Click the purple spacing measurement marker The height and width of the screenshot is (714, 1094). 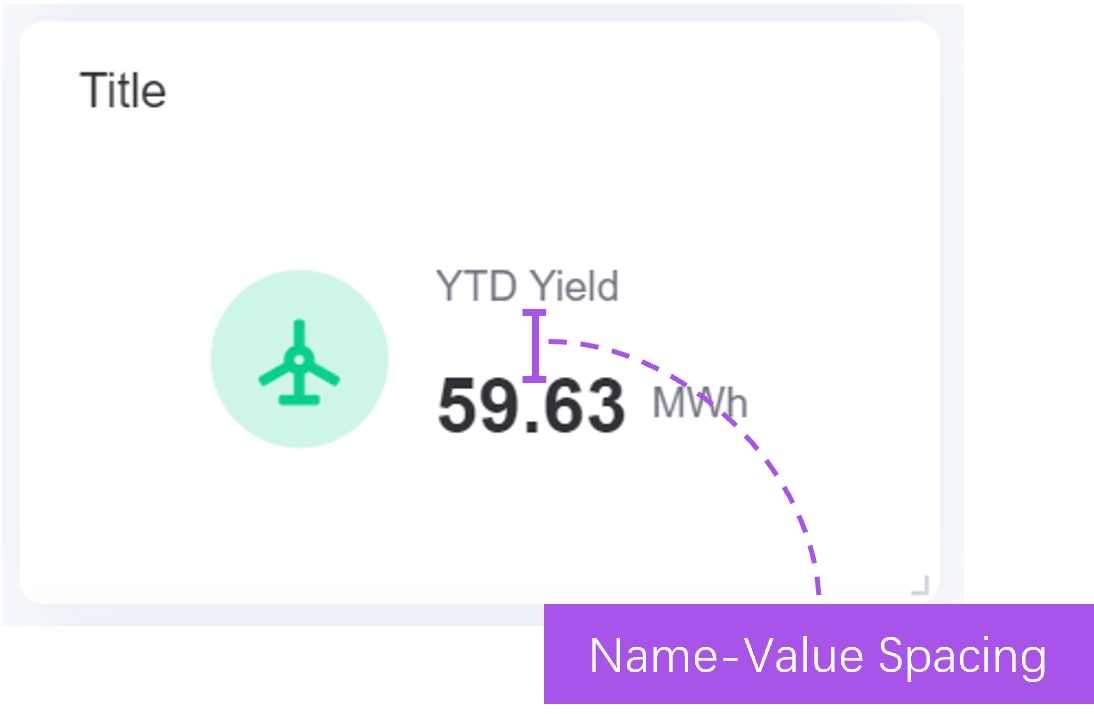pyautogui.click(x=535, y=346)
